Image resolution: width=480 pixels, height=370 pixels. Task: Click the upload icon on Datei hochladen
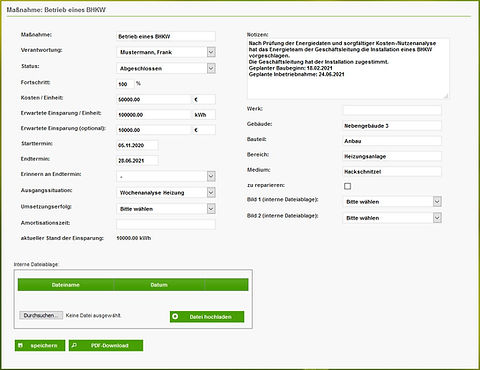(175, 316)
